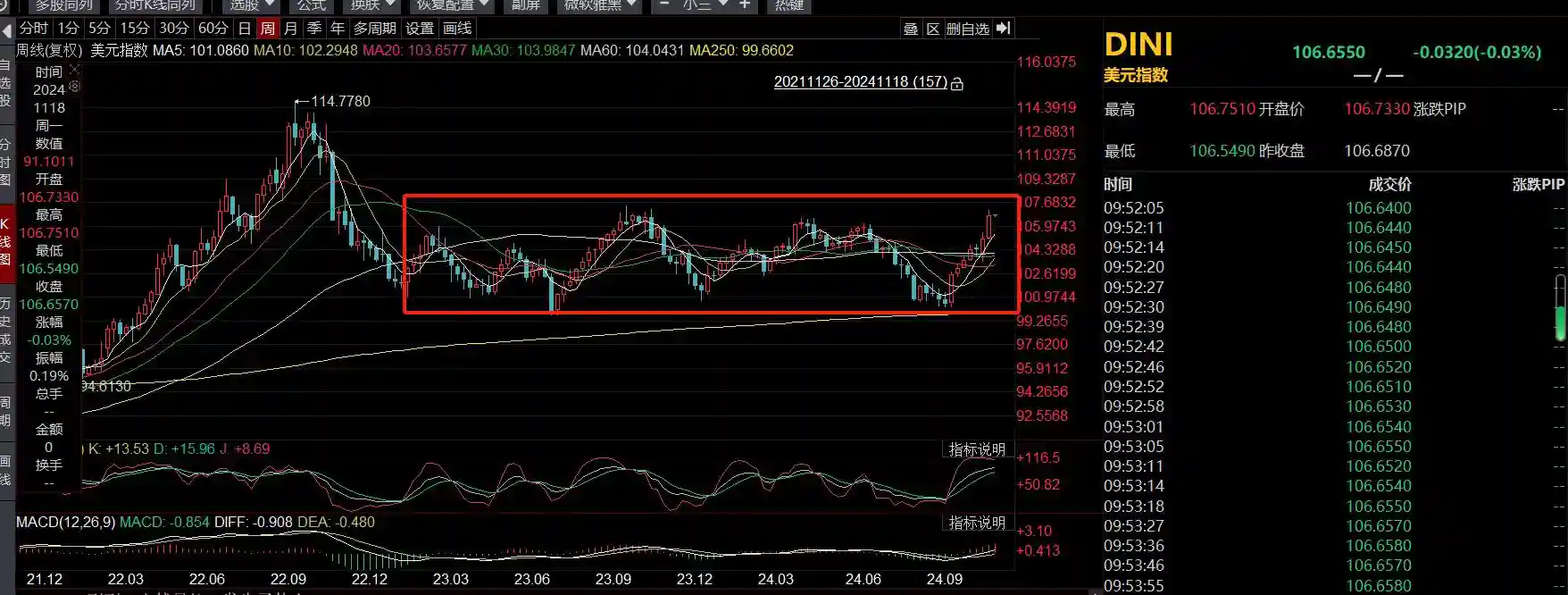Switch chart to 月 monthly period
Image resolution: width=1568 pixels, height=595 pixels.
(x=290, y=29)
